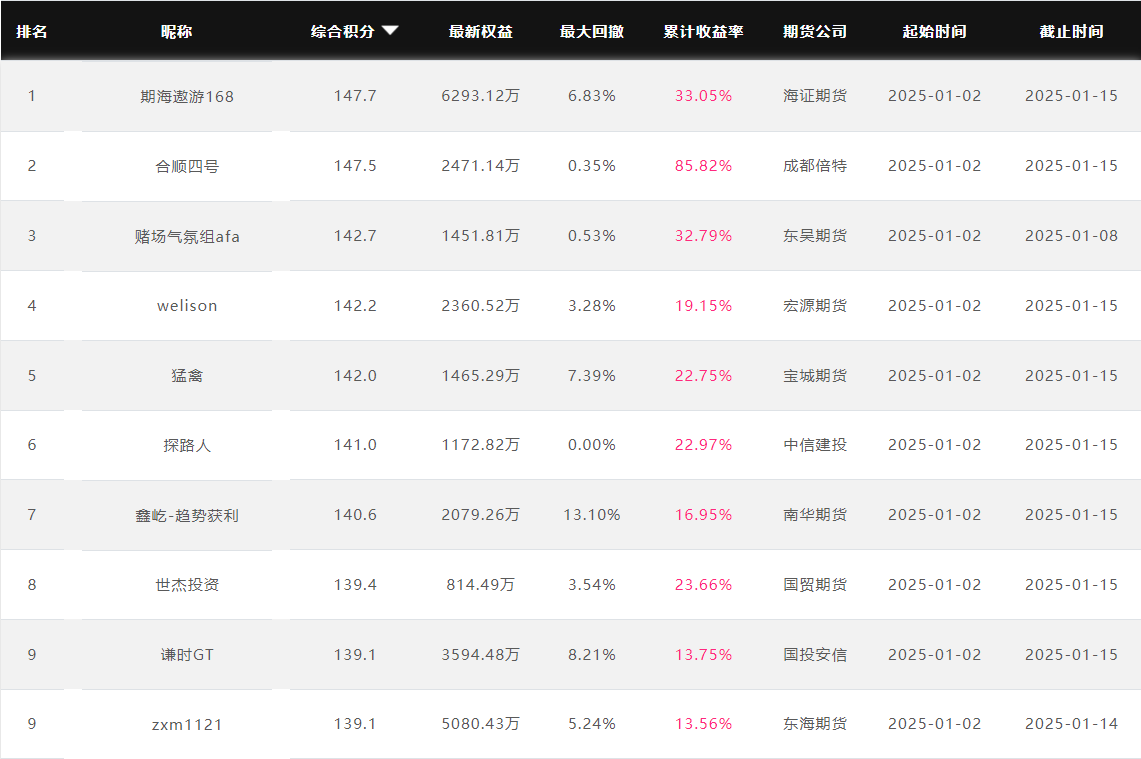The image size is (1141, 759).
Task: Select rank number 1
Action: (32, 96)
